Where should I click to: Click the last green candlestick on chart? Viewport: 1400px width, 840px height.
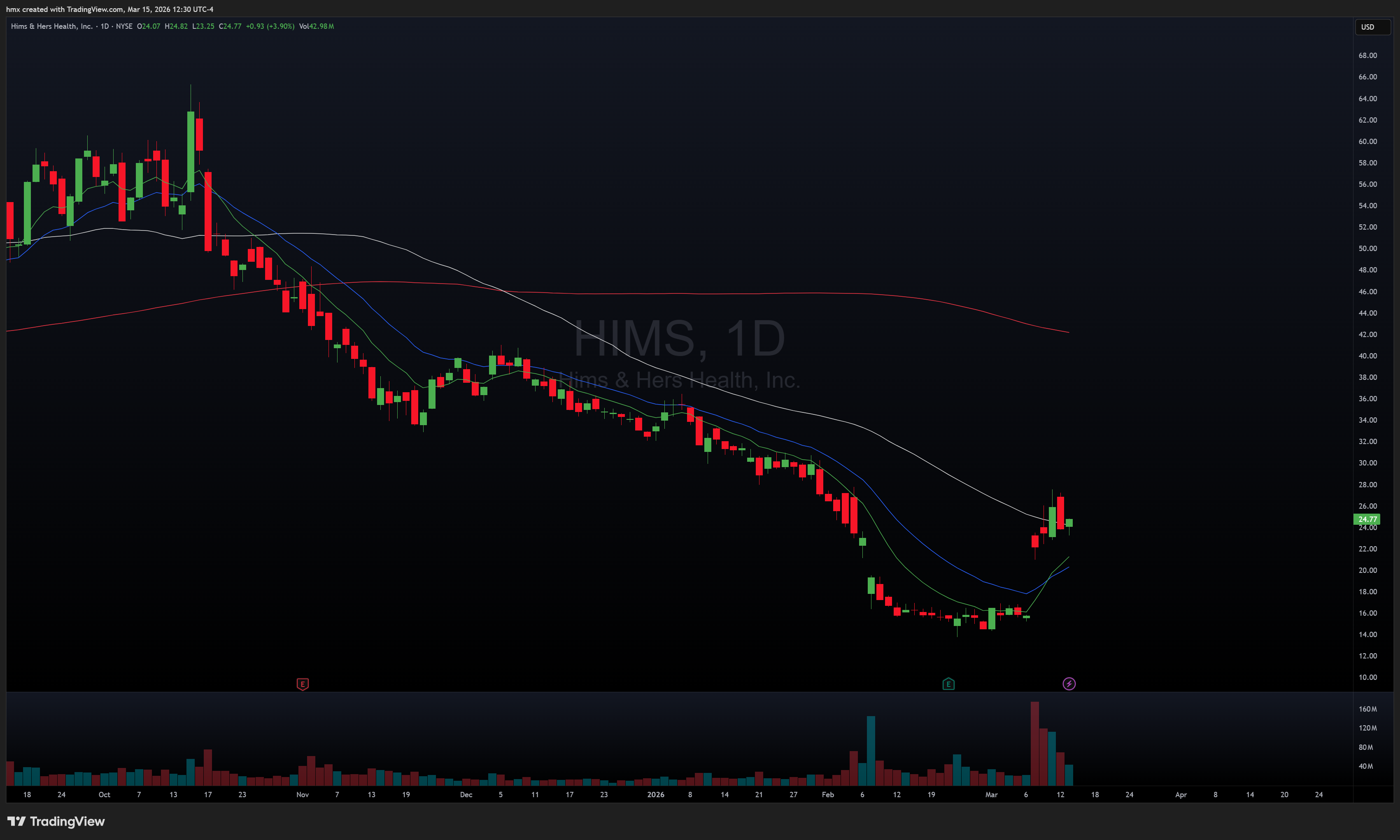coord(1069,523)
